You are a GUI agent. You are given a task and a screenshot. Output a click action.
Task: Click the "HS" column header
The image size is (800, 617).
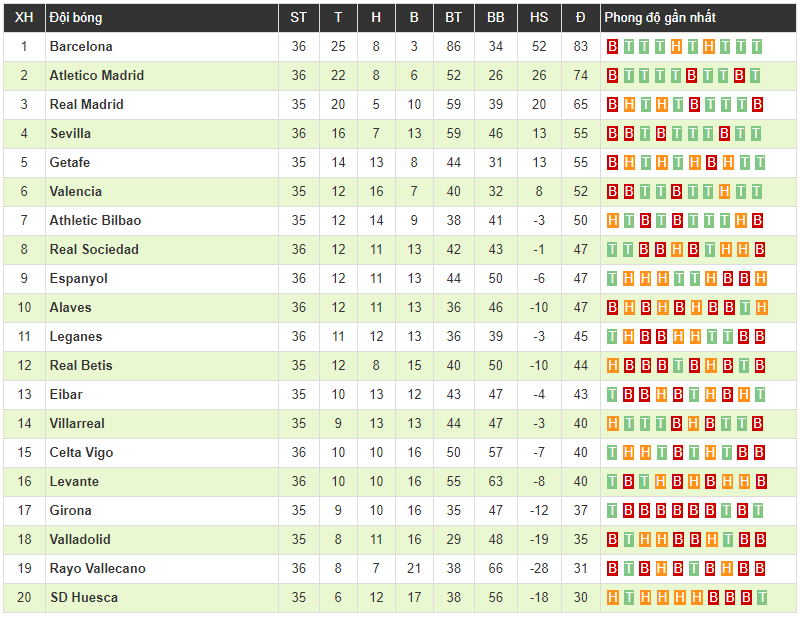pyautogui.click(x=539, y=18)
